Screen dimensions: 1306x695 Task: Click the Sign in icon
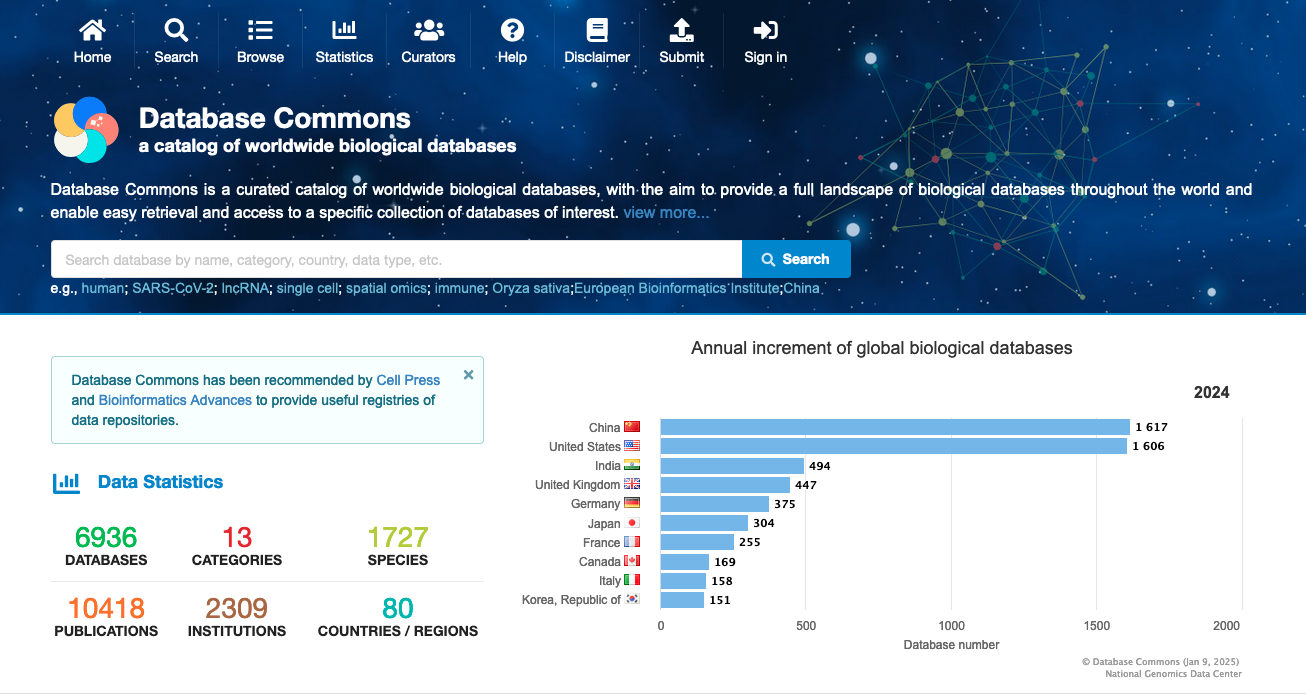(765, 31)
